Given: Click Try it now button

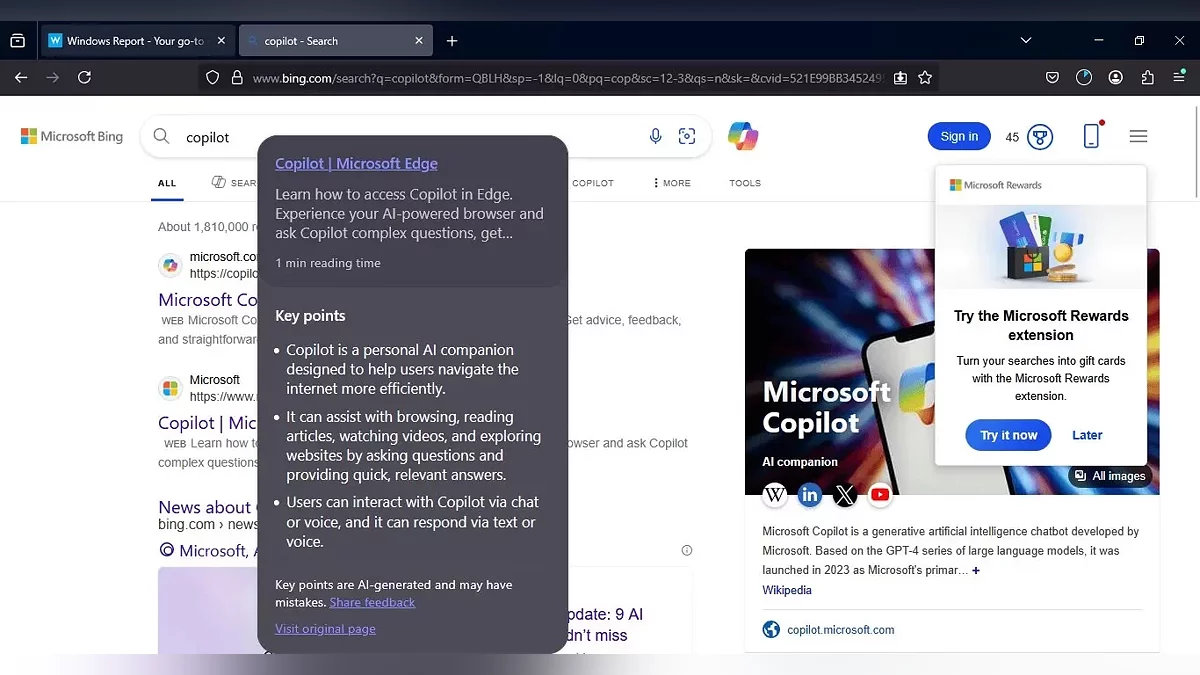Looking at the screenshot, I should (1008, 435).
